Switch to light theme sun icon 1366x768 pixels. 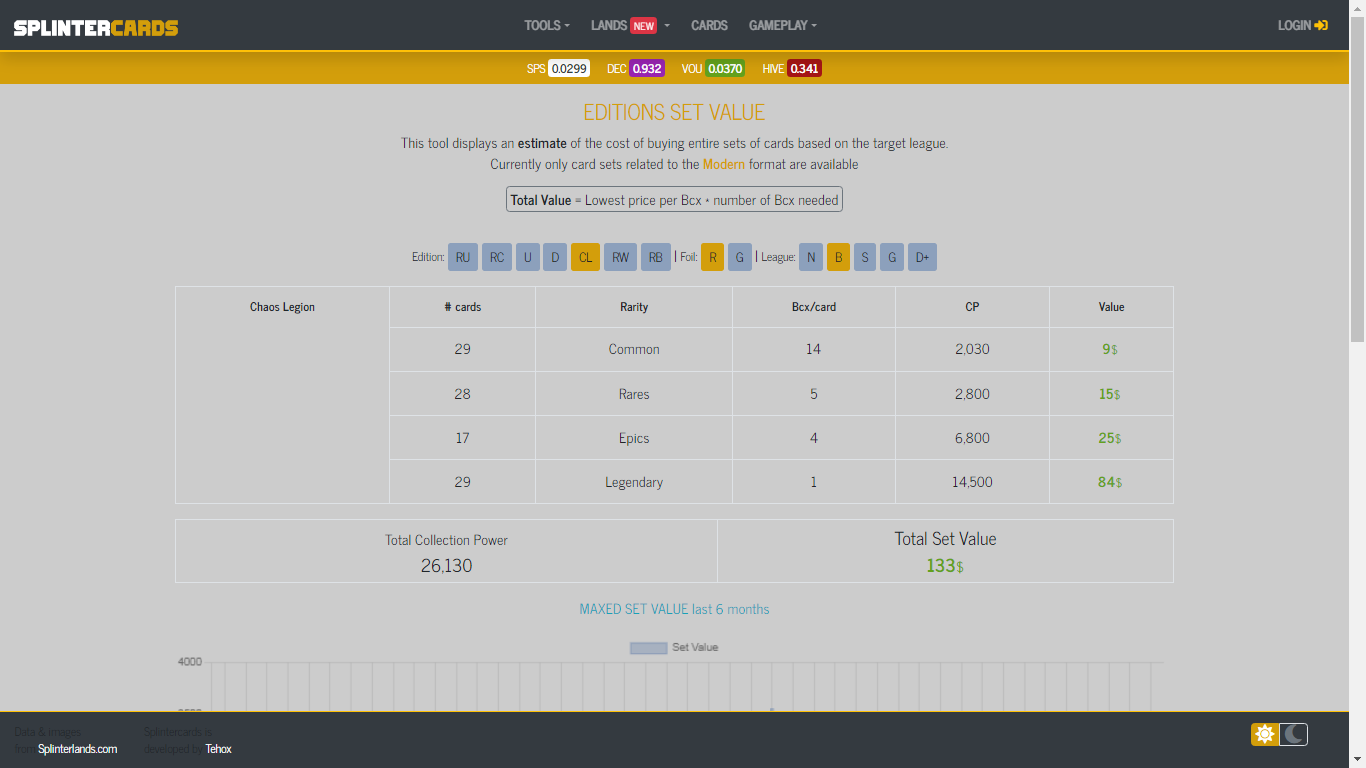tap(1265, 735)
